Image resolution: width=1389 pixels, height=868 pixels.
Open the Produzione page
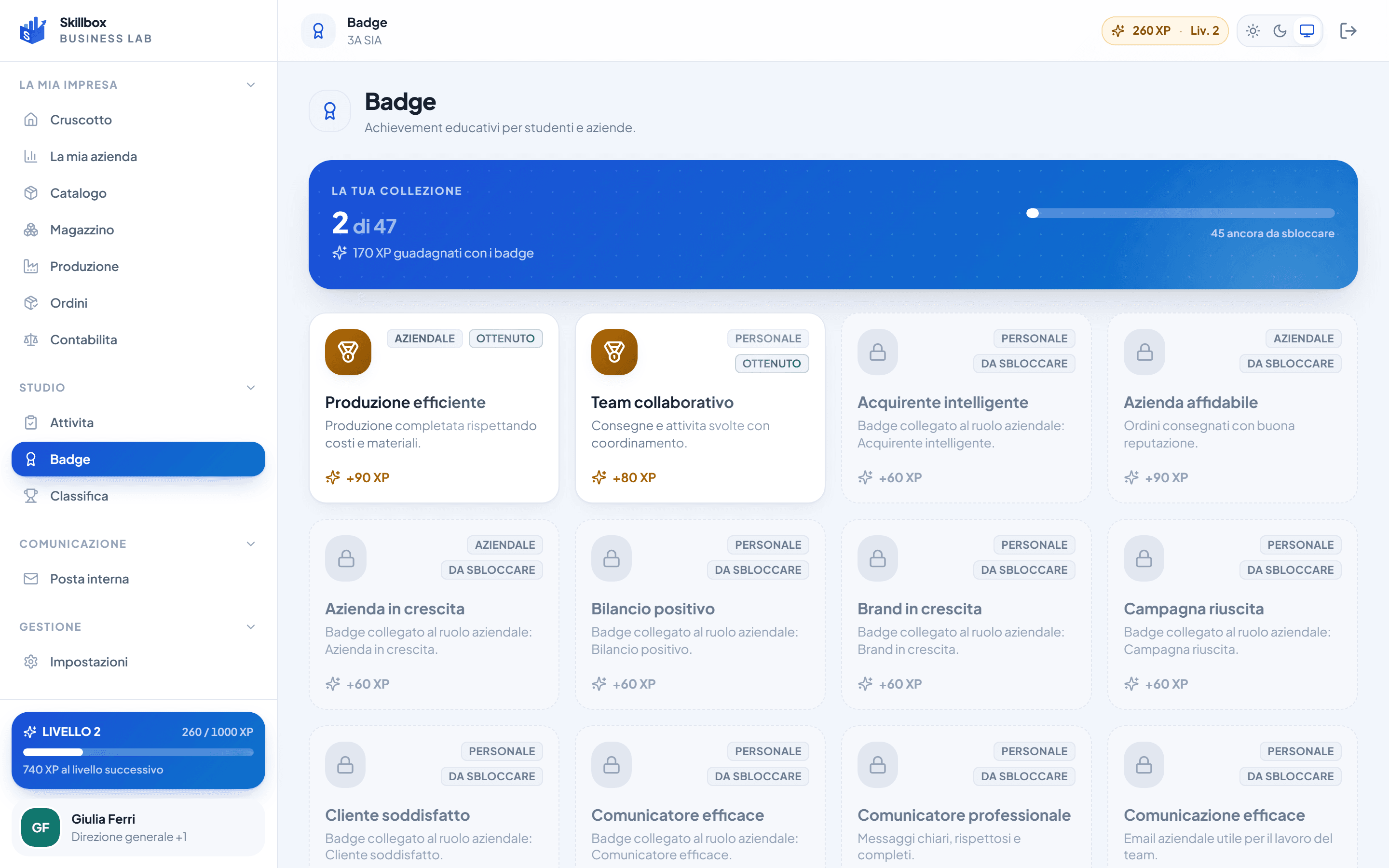pyautogui.click(x=138, y=266)
